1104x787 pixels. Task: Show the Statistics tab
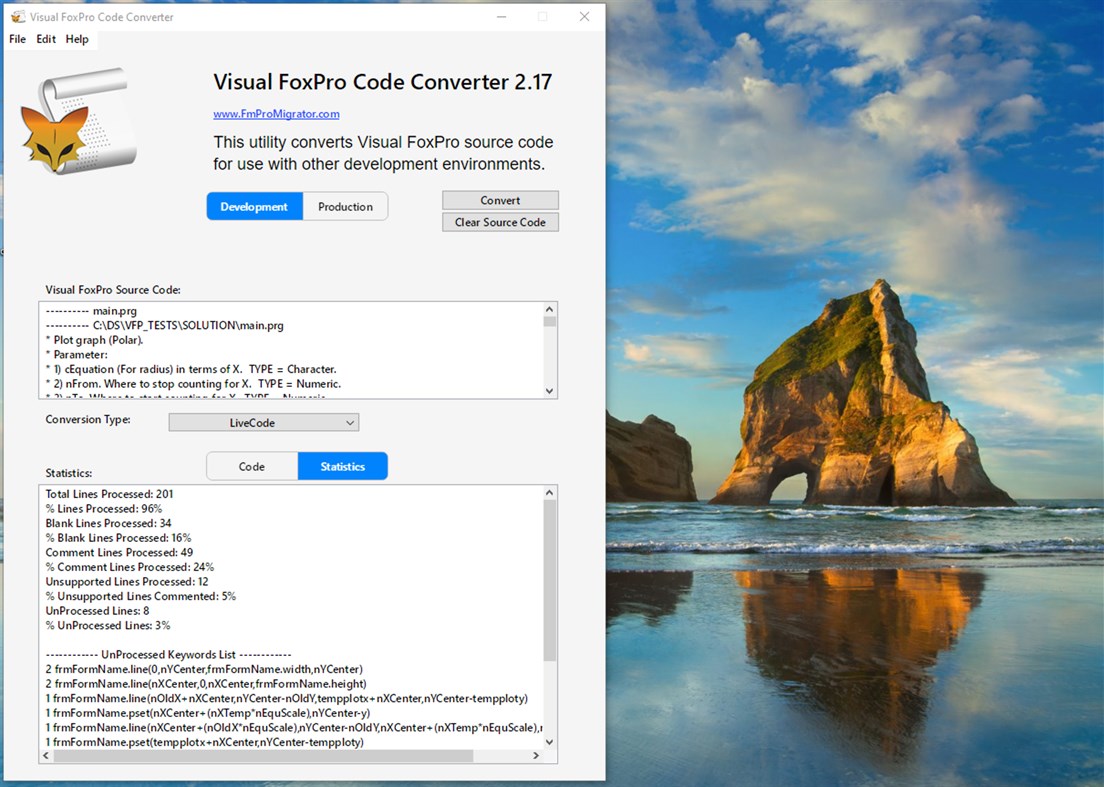342,466
